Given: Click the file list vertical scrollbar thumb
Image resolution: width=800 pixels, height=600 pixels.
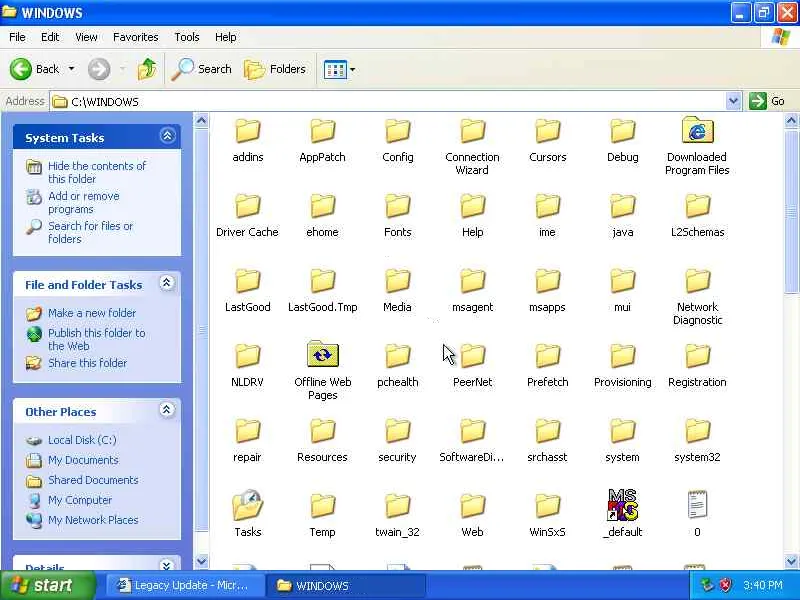Looking at the screenshot, I should coord(791,211).
